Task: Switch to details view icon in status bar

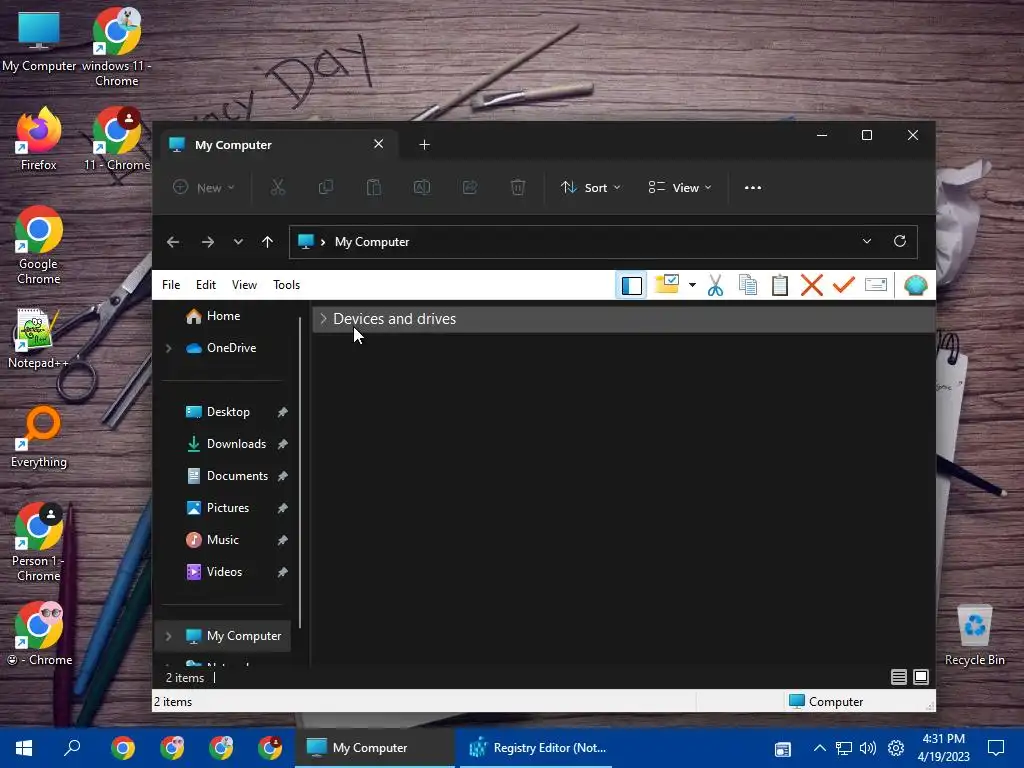Action: [899, 677]
